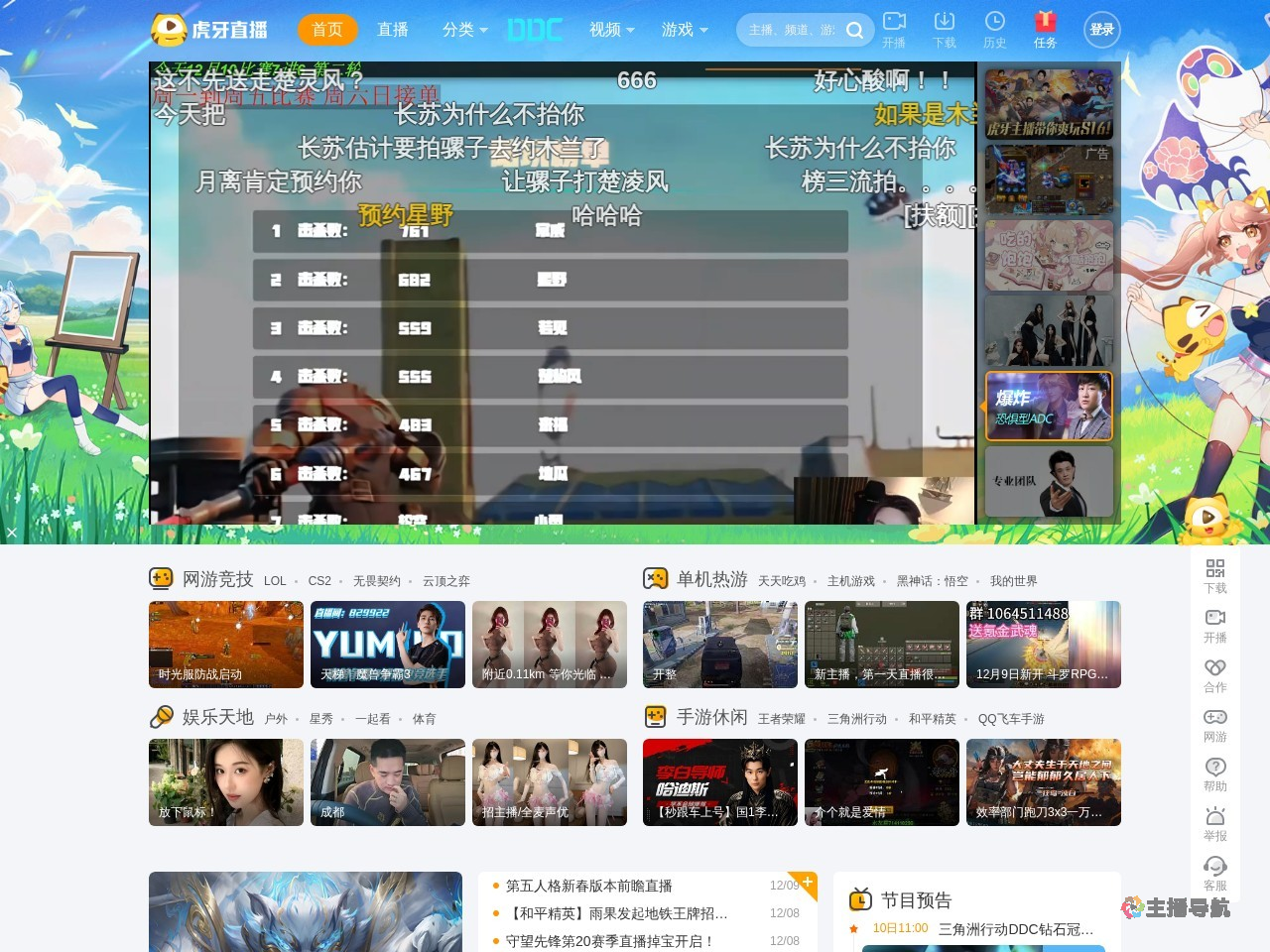Click the 登录 login button
The width and height of the screenshot is (1270, 952).
[x=1101, y=30]
